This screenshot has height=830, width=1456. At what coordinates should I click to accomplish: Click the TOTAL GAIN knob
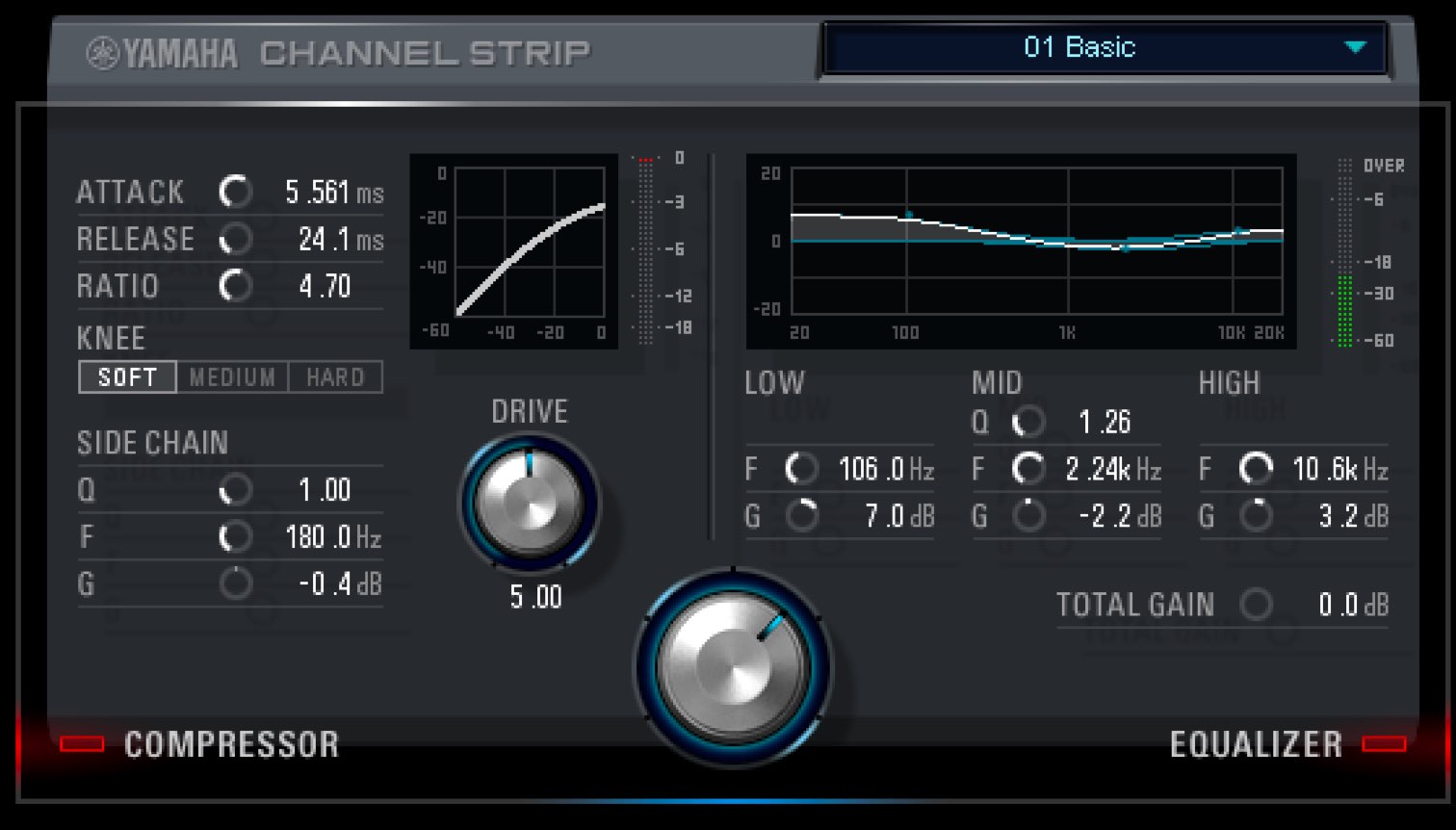[x=1256, y=605]
